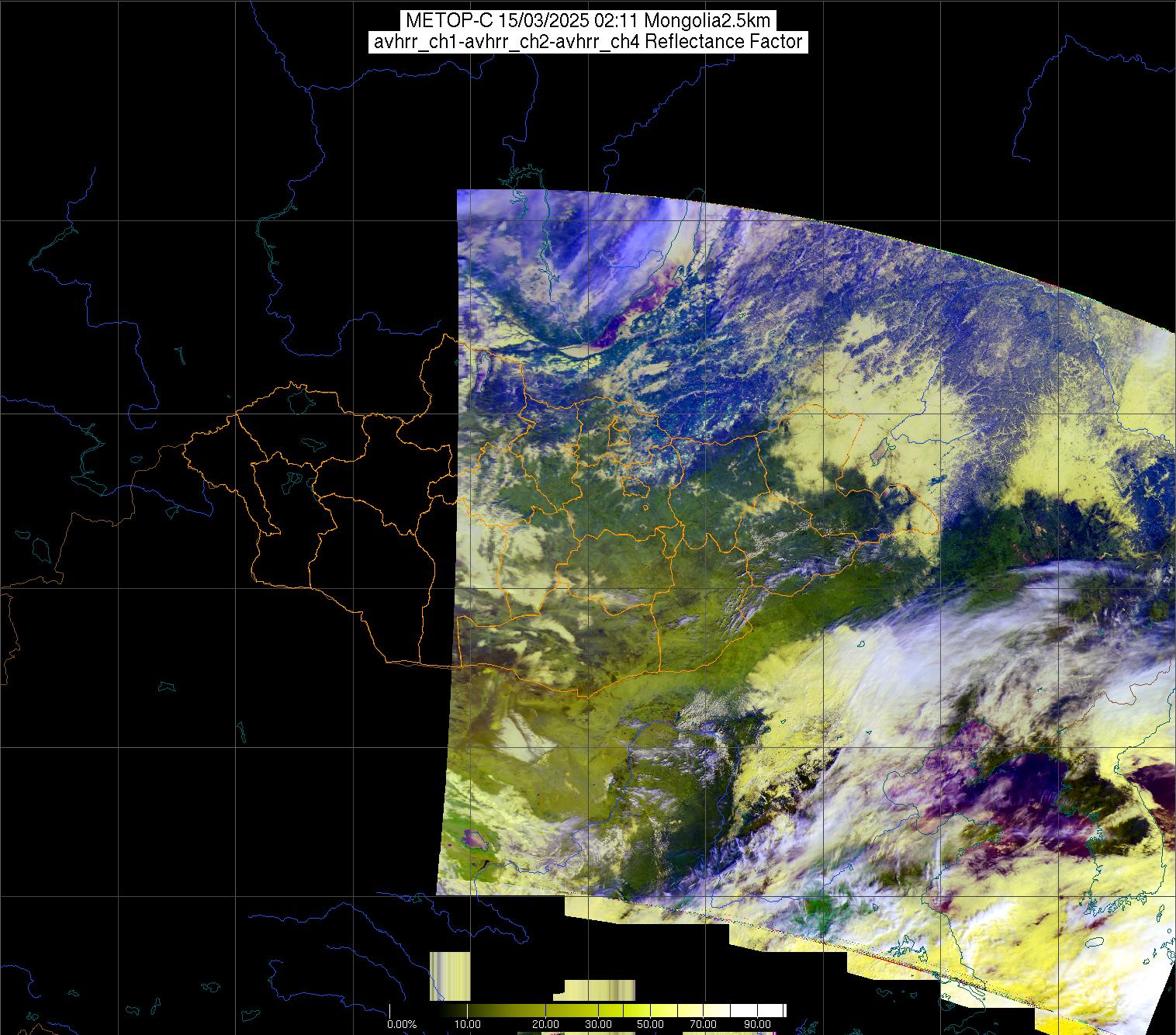Image resolution: width=1176 pixels, height=1035 pixels.
Task: Click the 10.00 colorbar label
Action: coord(468,1024)
